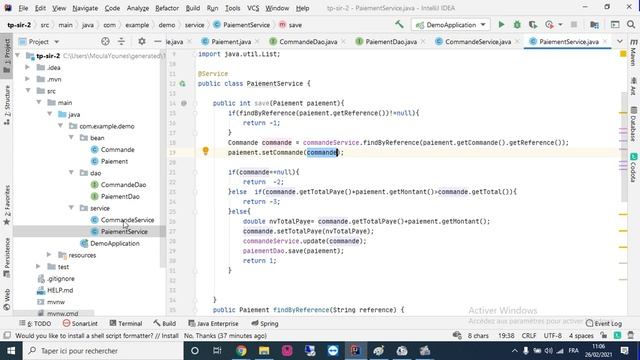
Task: Switch to the Paiement.java tab
Action: click(x=231, y=41)
